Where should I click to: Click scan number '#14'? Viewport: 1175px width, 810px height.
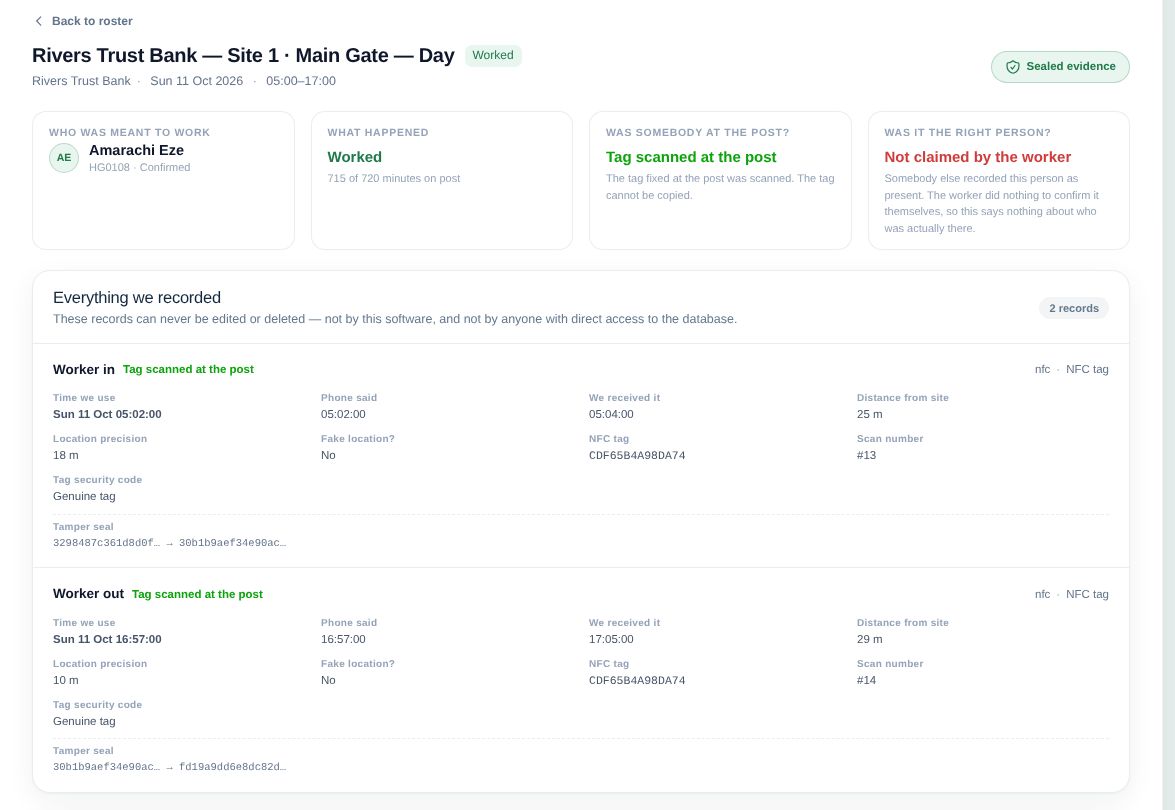coord(866,680)
